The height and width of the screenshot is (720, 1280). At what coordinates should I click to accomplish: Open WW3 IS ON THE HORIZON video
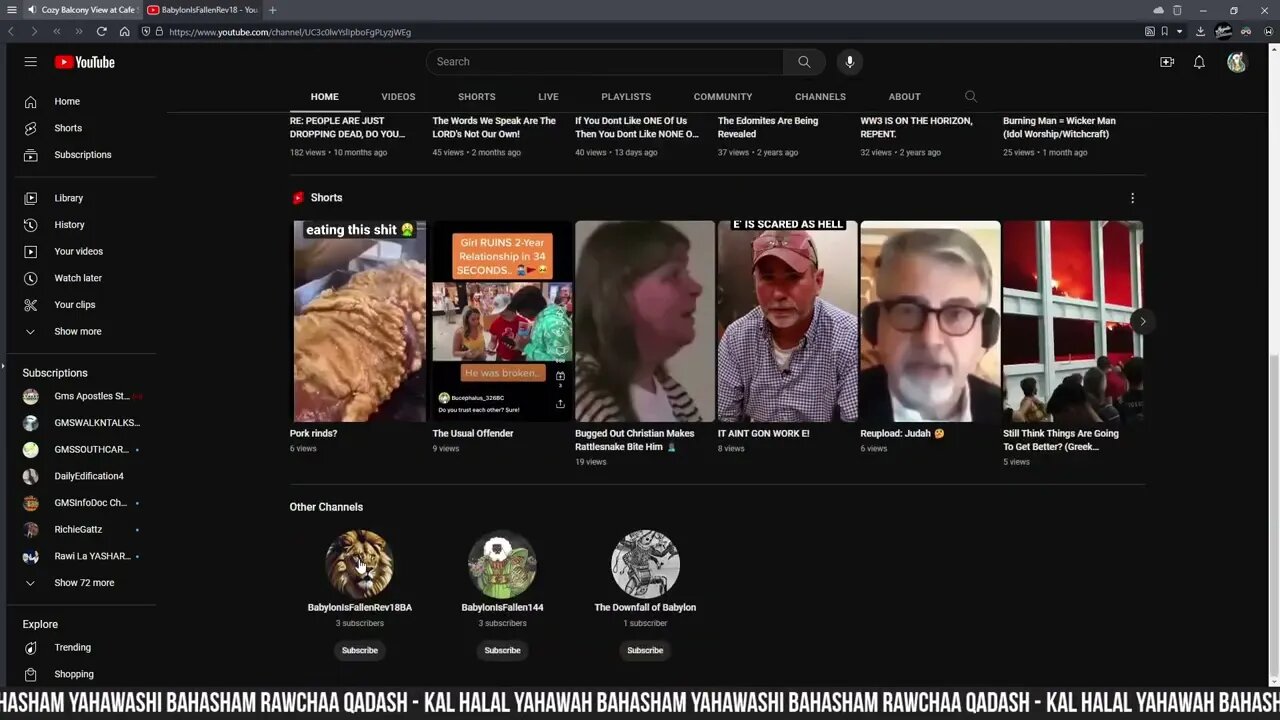[x=916, y=127]
